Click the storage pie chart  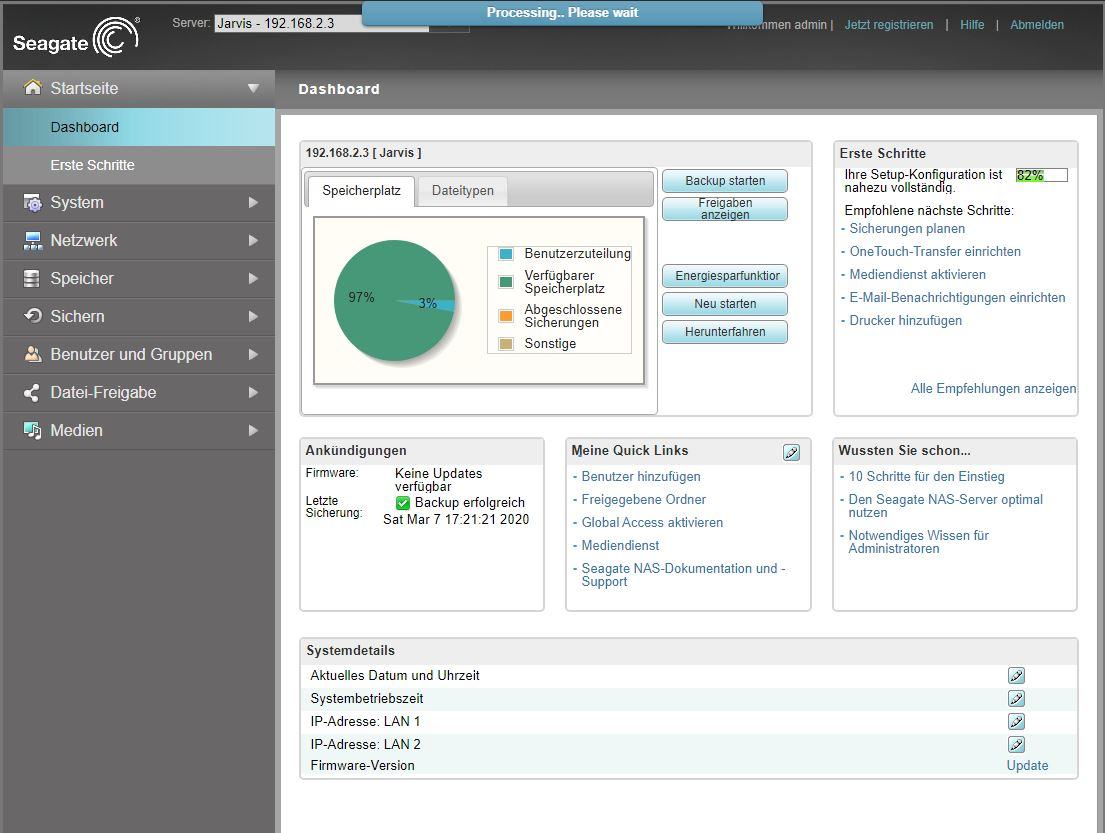[395, 301]
